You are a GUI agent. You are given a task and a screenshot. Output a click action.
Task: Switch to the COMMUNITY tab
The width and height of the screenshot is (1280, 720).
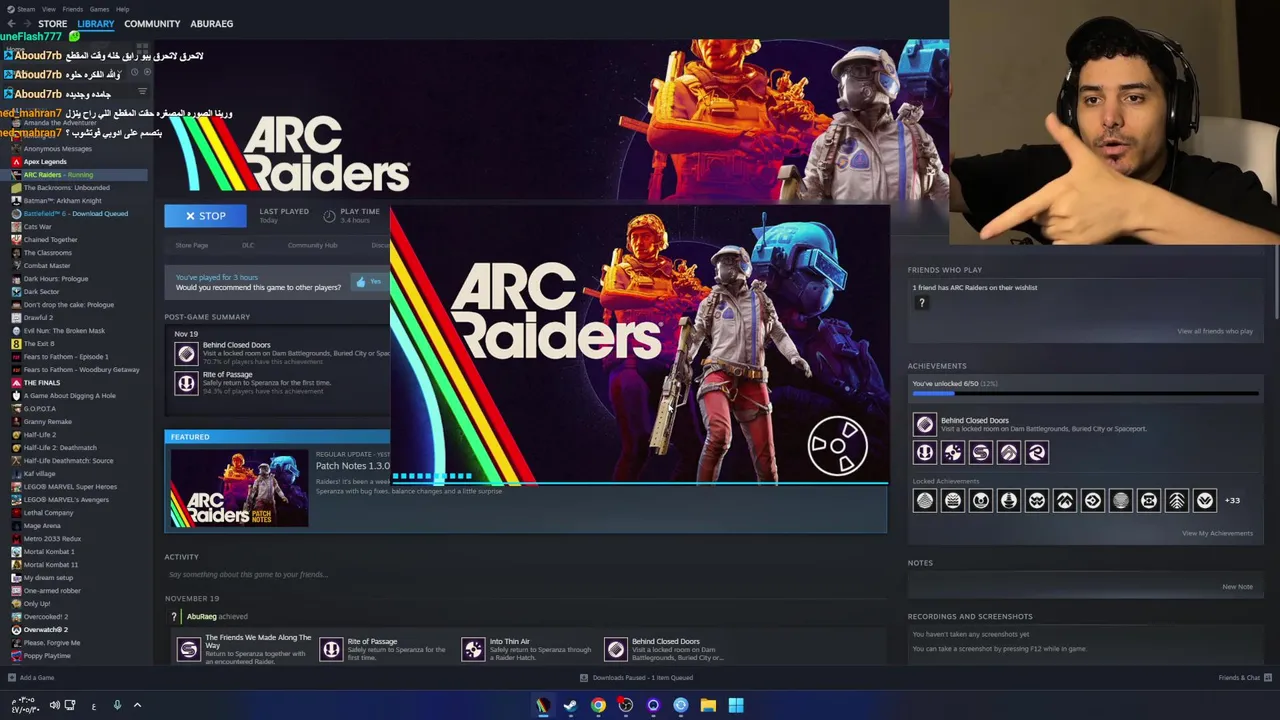click(152, 24)
